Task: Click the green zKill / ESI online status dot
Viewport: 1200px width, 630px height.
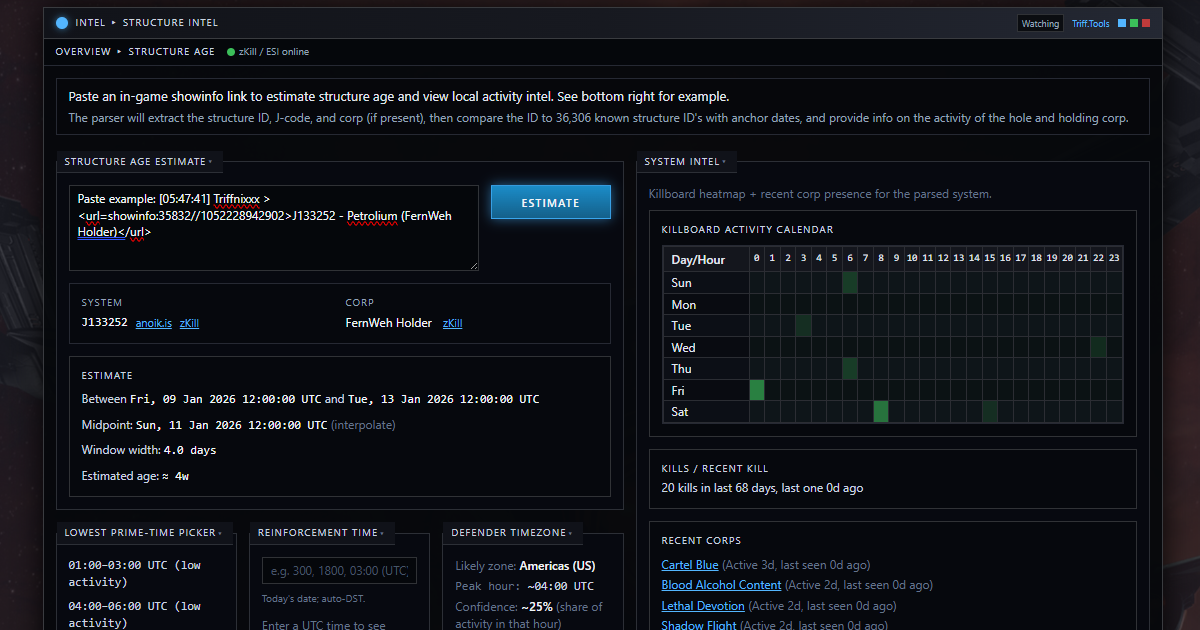Action: [x=231, y=51]
